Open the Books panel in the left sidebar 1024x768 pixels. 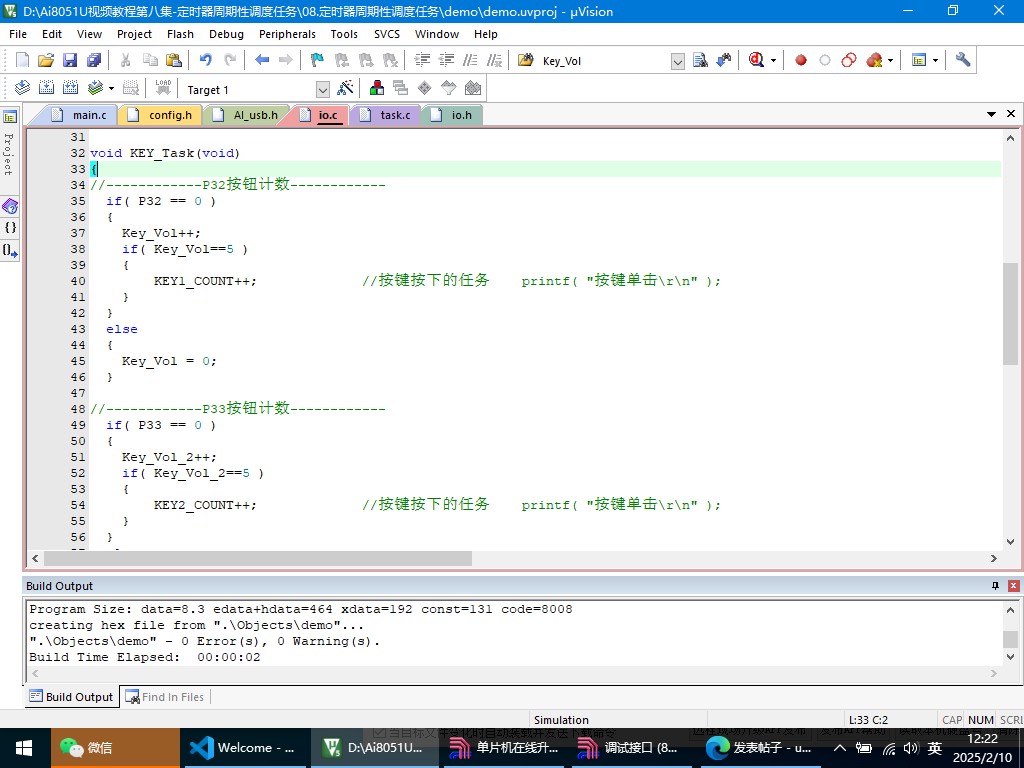click(x=10, y=207)
